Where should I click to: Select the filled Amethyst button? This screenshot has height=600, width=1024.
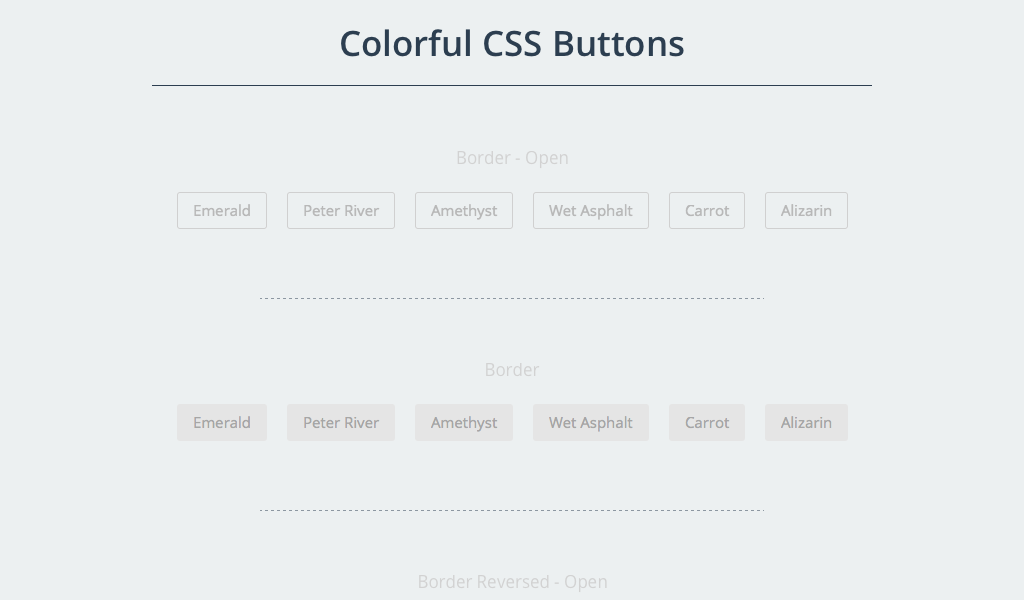464,423
